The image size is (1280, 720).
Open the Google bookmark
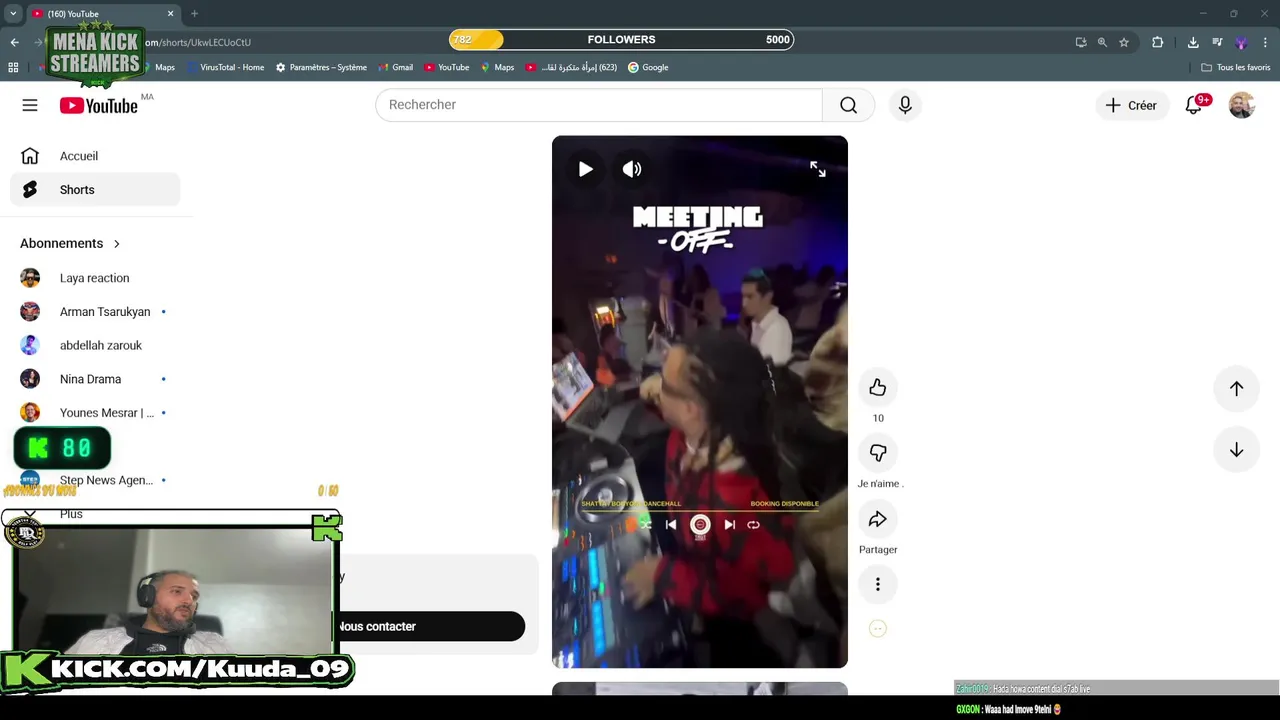tap(648, 67)
